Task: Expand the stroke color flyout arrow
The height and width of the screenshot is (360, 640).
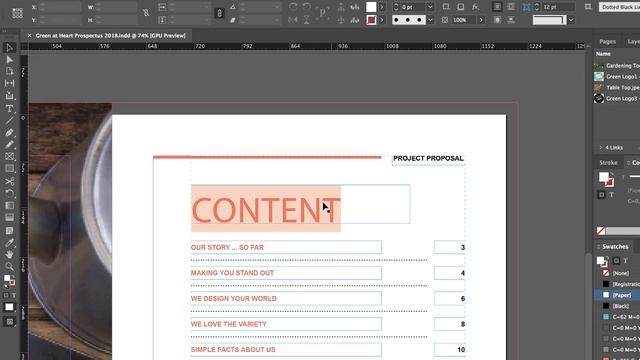Action: point(382,20)
